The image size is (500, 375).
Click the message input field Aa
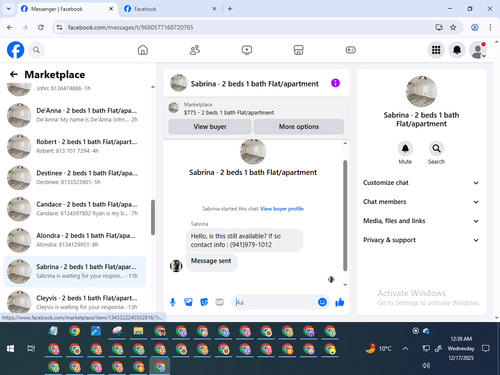[x=275, y=302]
